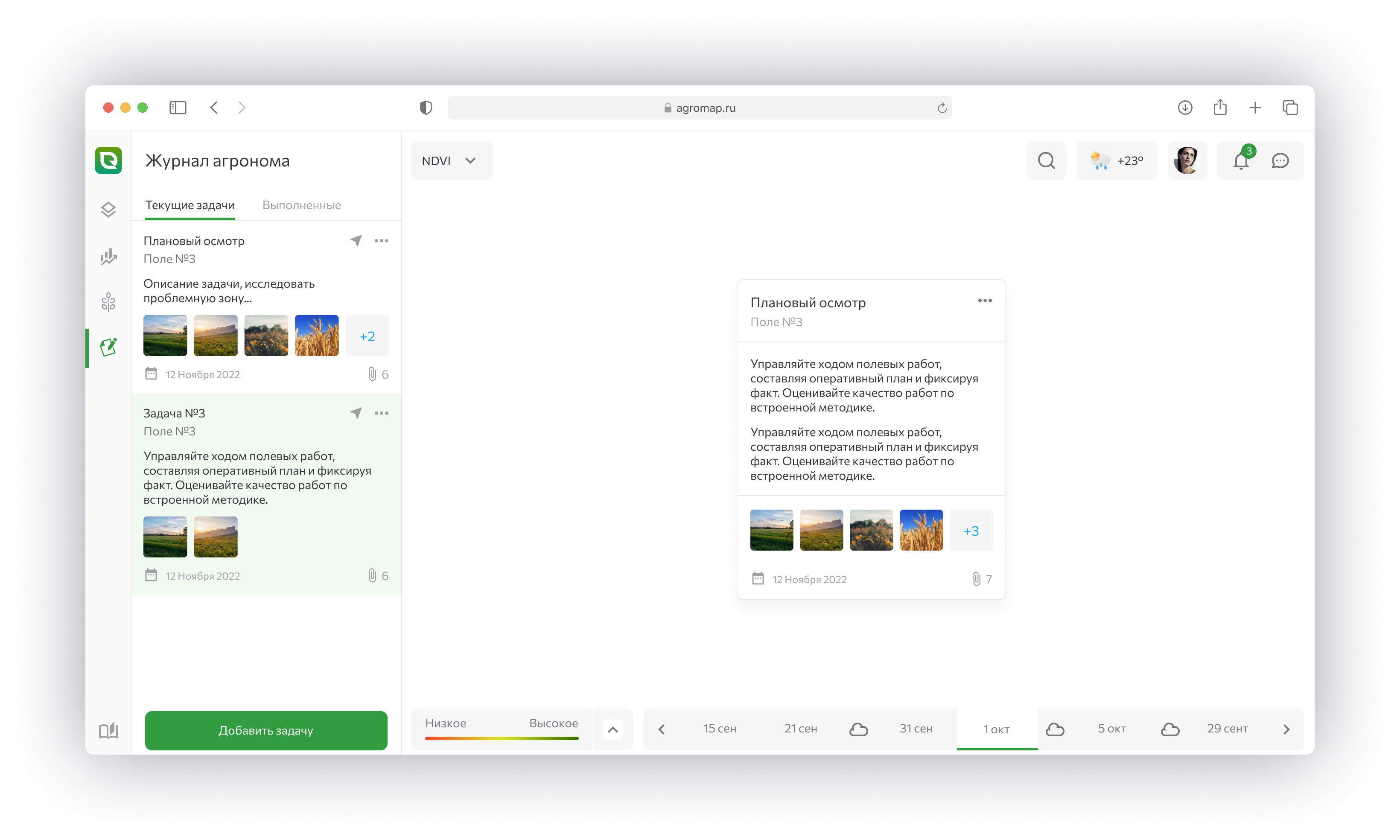Go forward in browser history
Viewport: 1400px width, 840px height.
pyautogui.click(x=242, y=108)
